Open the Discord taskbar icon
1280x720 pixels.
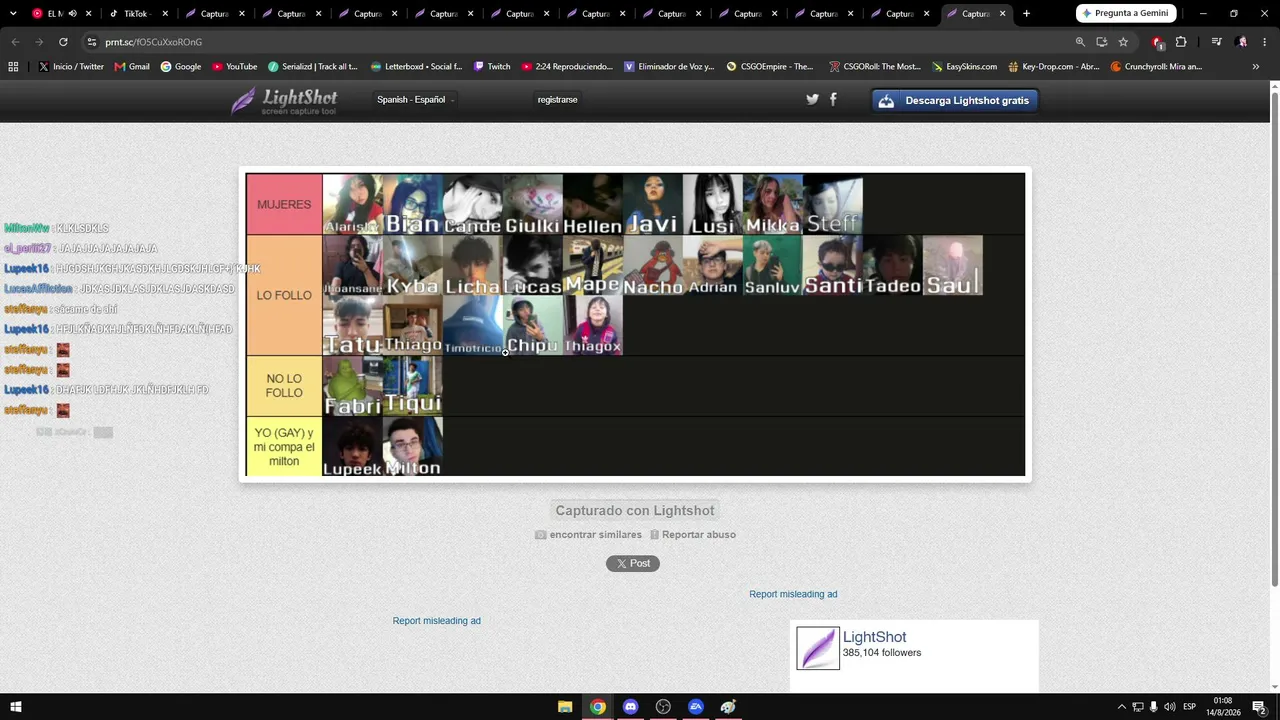point(630,707)
